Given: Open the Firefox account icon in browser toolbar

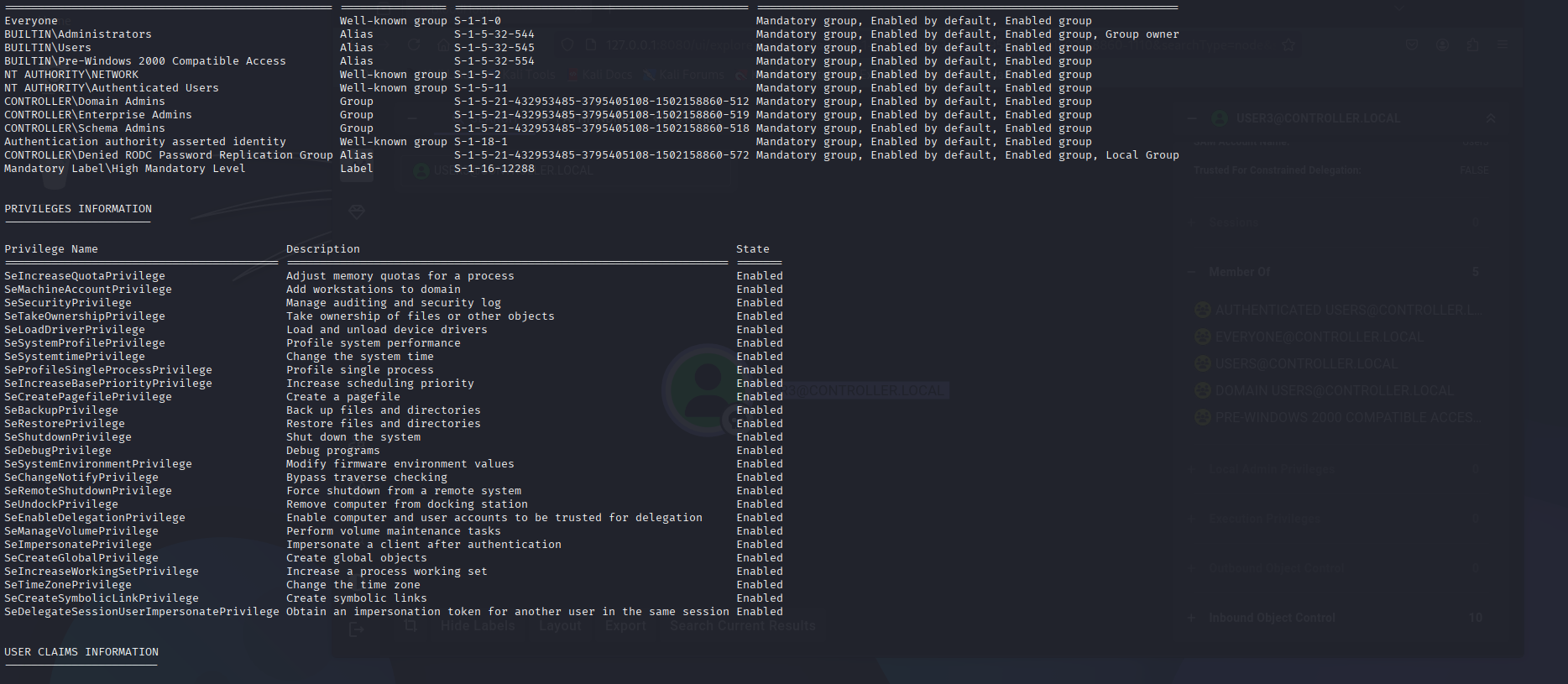Looking at the screenshot, I should pos(1442,44).
